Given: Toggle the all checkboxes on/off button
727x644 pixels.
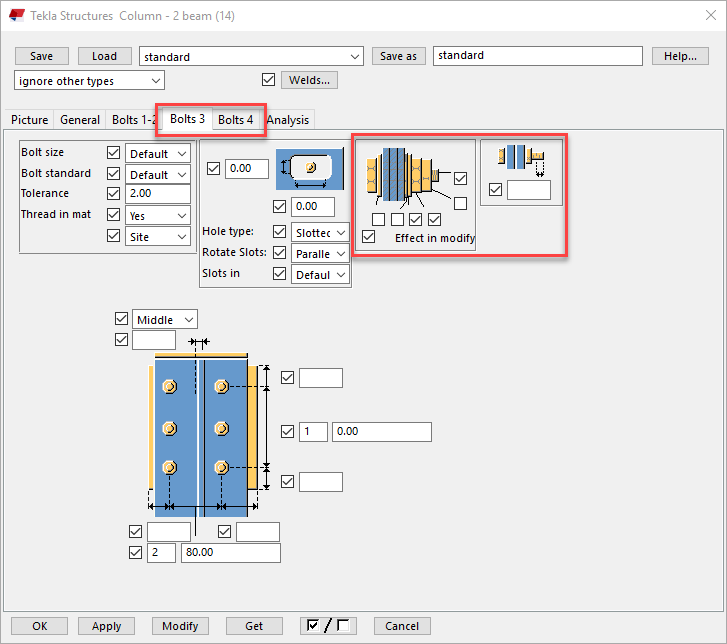Looking at the screenshot, I should click(328, 626).
